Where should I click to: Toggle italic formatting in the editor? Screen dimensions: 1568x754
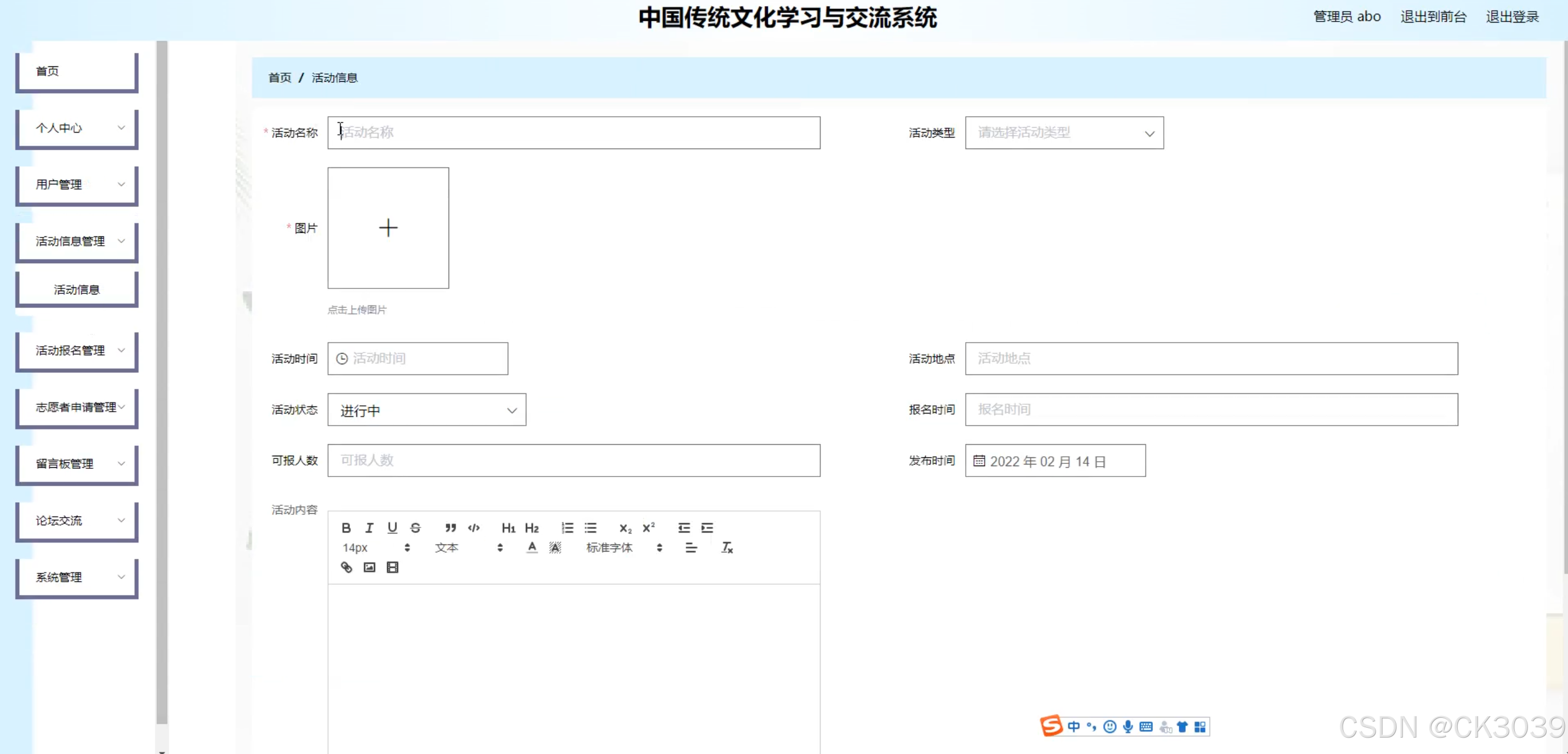tap(369, 528)
